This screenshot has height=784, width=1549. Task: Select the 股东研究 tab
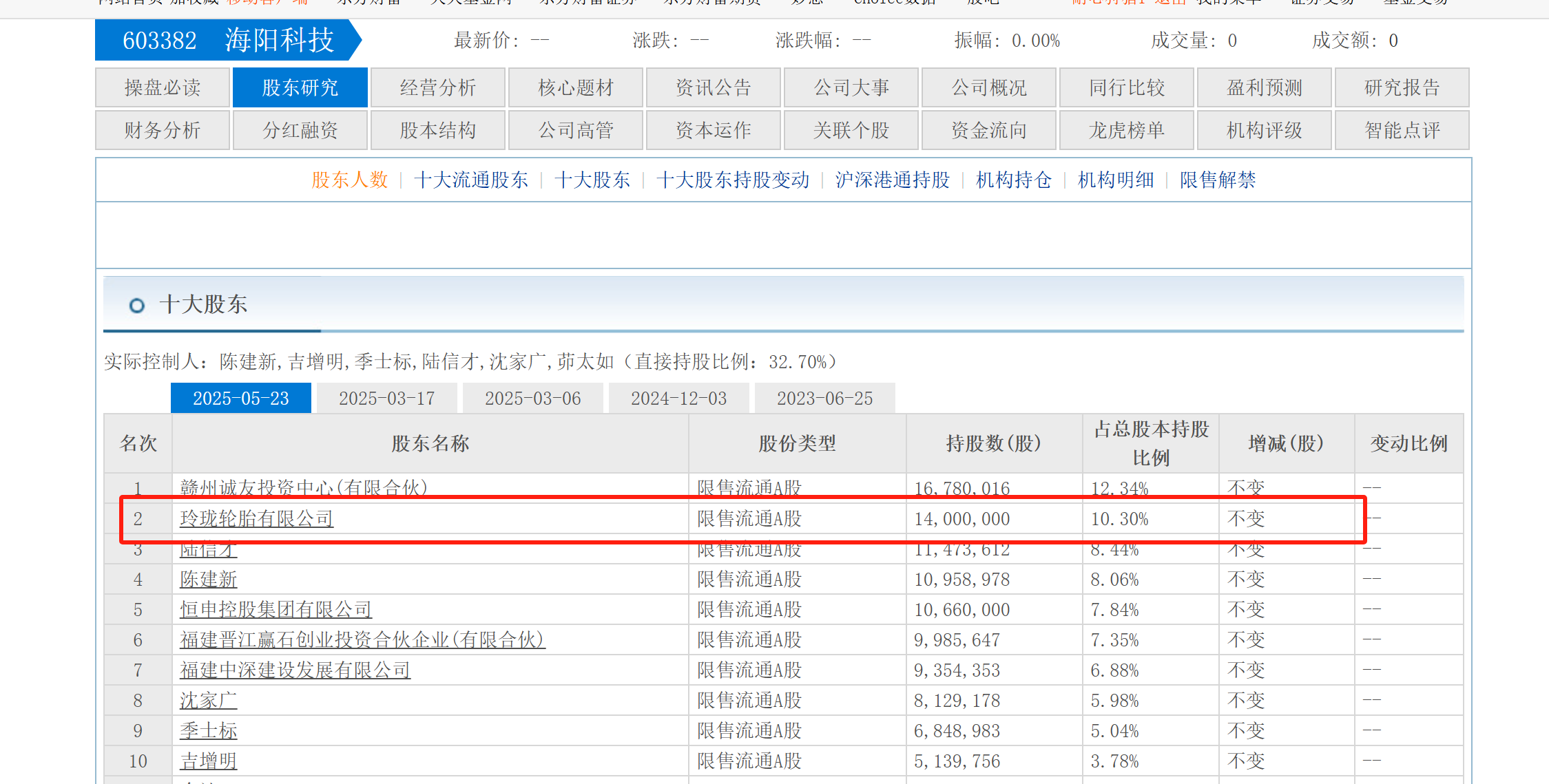tap(300, 87)
